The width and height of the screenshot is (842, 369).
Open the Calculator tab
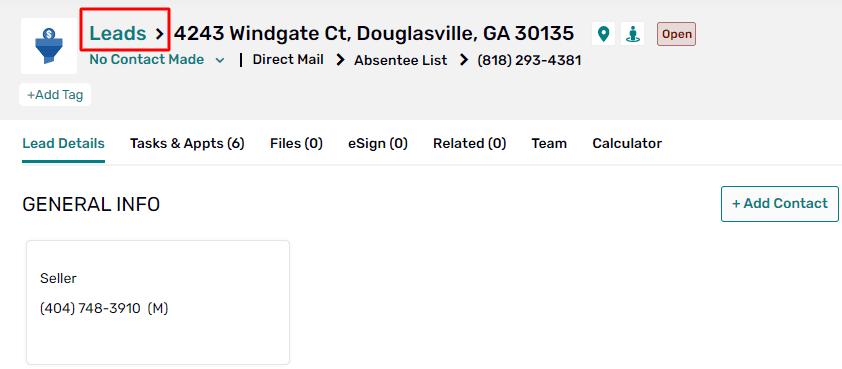[x=627, y=143]
